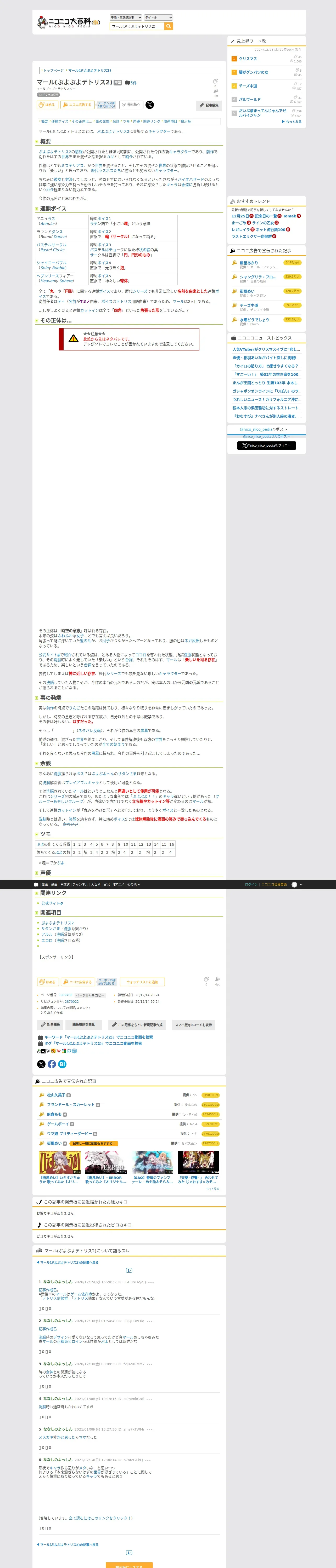336x1568 pixels.
Task: Click 編集履歴を閲覧 button
Action: tap(83, 1024)
